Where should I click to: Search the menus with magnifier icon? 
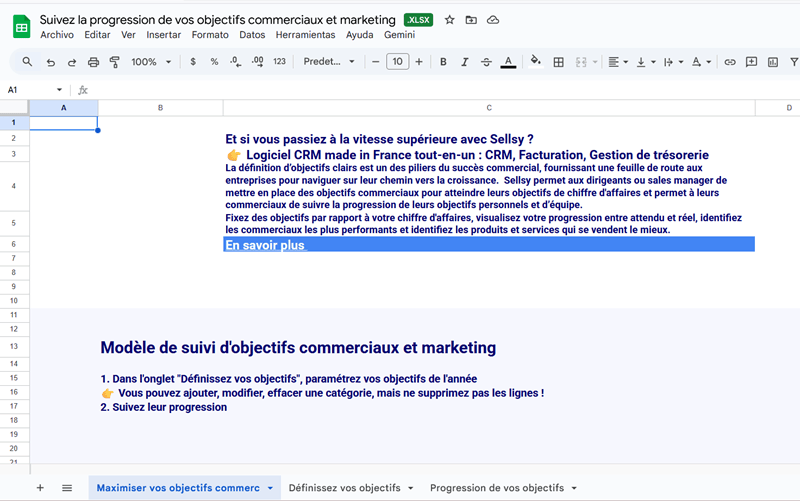[27, 62]
